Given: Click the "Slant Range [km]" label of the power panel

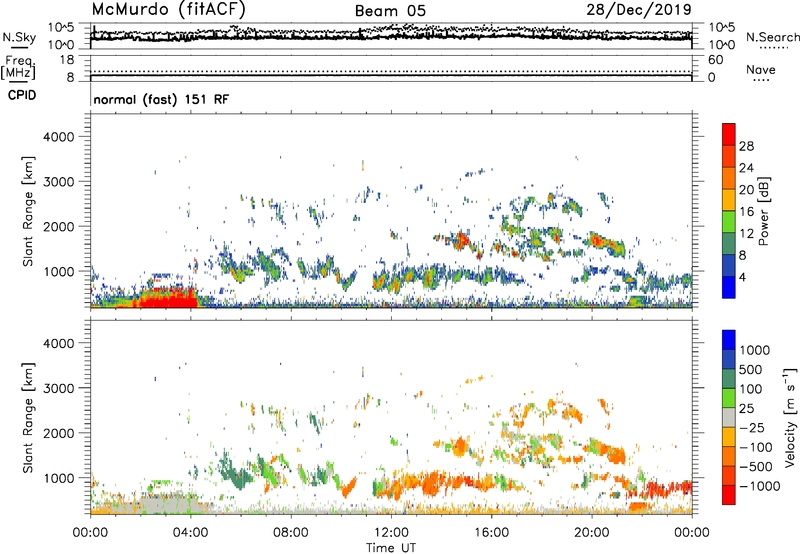Looking at the screenshot, I should 28,211.
